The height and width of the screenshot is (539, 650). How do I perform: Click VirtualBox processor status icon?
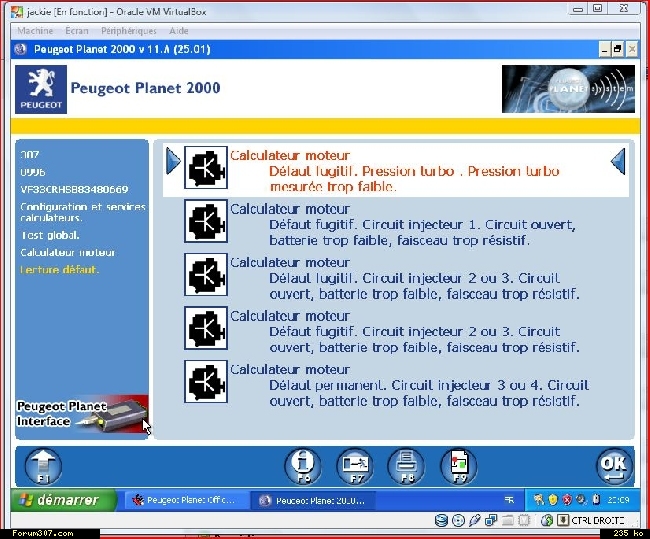[524, 520]
